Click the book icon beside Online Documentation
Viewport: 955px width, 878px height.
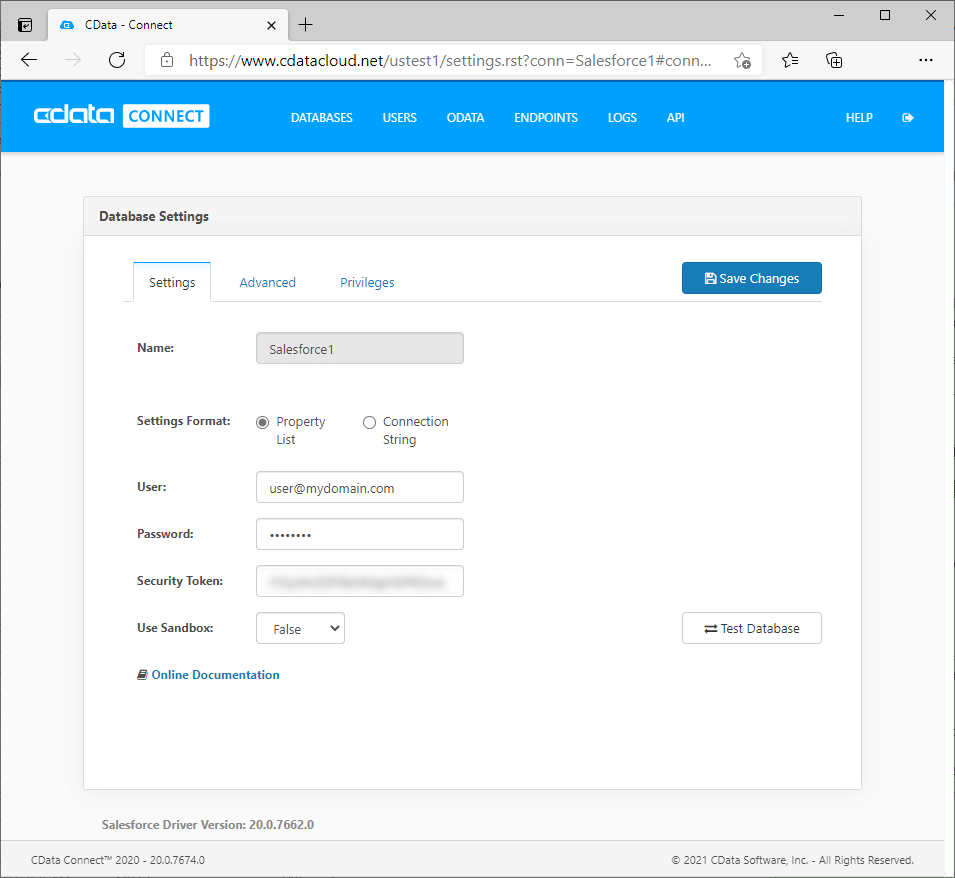coord(142,674)
